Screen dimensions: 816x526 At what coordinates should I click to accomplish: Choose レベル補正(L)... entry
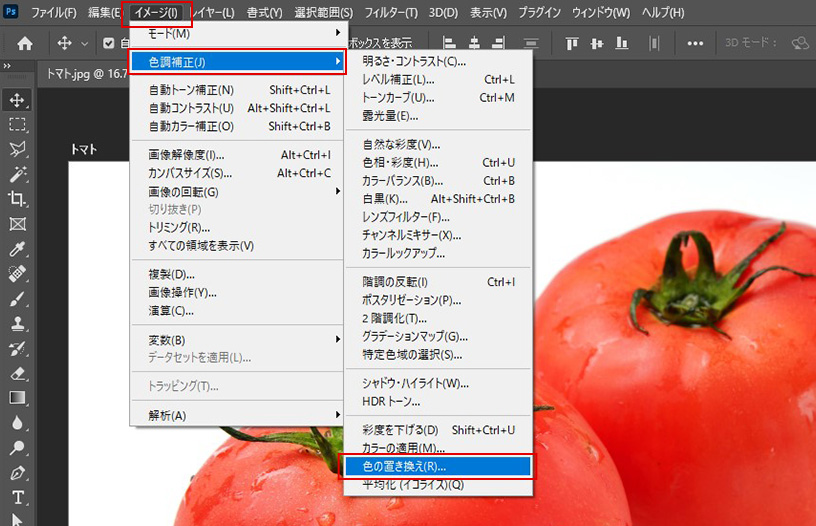438,80
